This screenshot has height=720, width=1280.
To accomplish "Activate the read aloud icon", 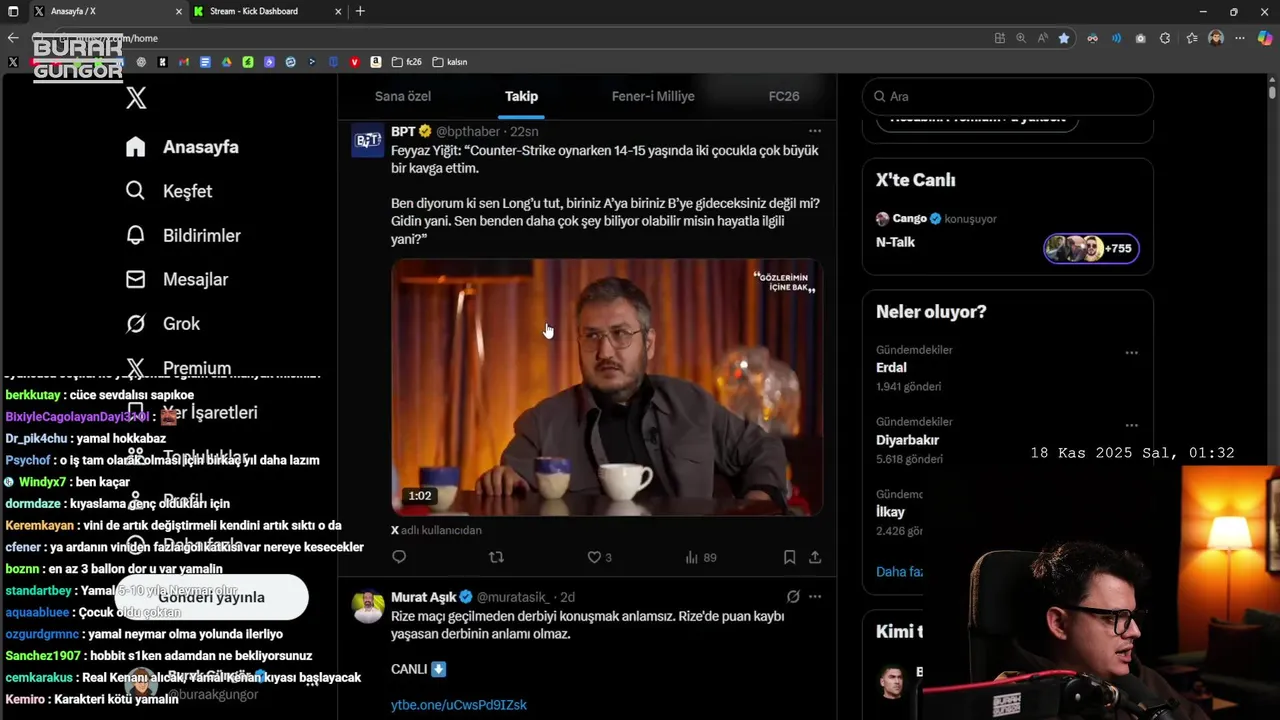I will tap(1043, 38).
